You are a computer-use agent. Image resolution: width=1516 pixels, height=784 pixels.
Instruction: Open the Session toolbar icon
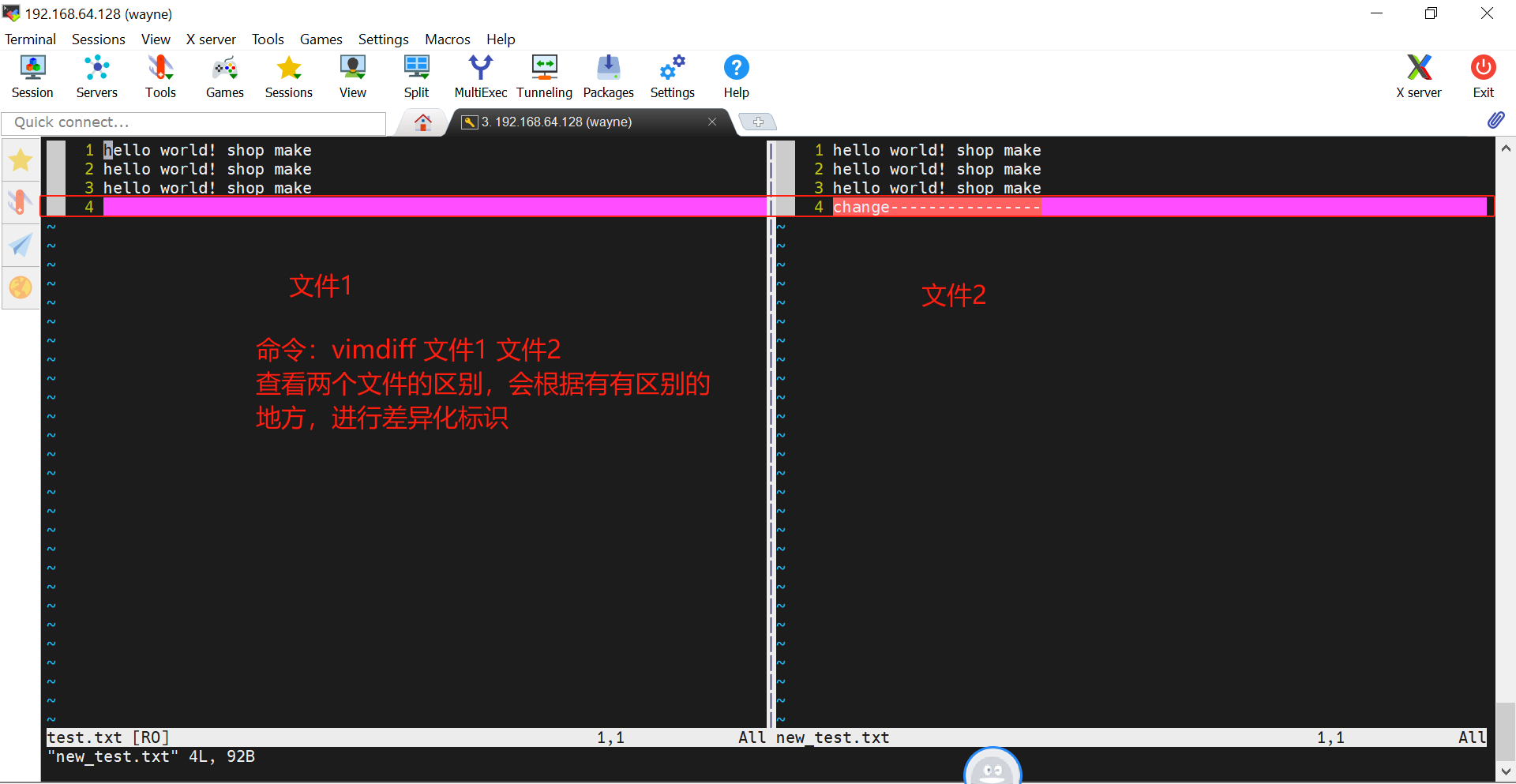[x=32, y=77]
